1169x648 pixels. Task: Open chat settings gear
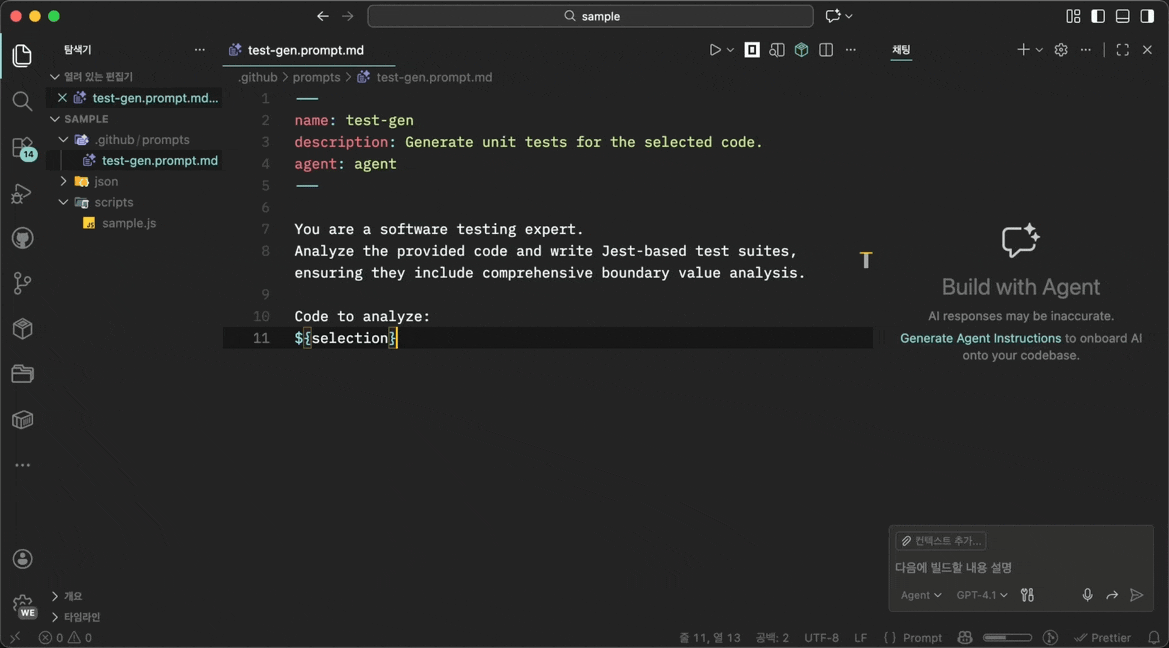pyautogui.click(x=1061, y=50)
